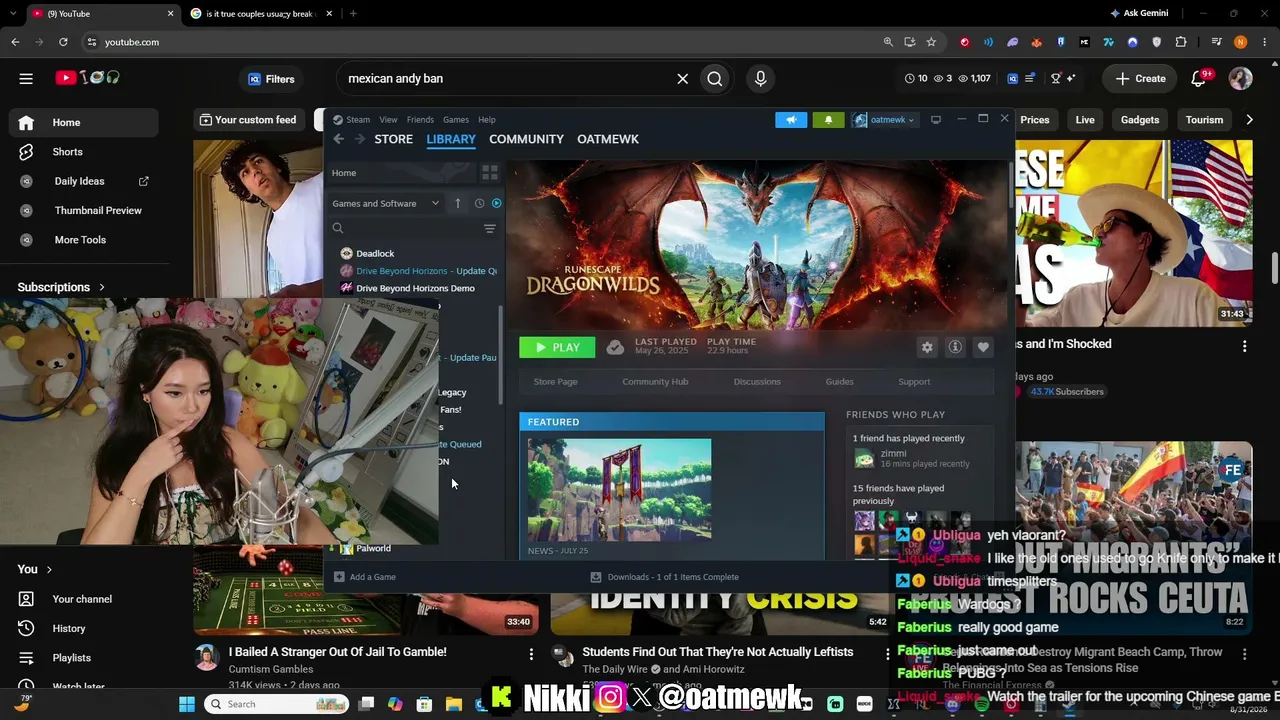This screenshot has width=1280, height=720.
Task: Open more options for Bailed A Stranger video
Action: point(531,653)
